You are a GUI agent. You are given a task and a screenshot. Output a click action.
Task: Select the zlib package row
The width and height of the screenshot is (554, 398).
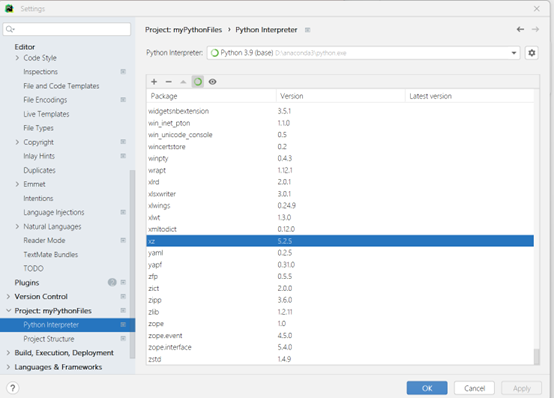(x=340, y=312)
